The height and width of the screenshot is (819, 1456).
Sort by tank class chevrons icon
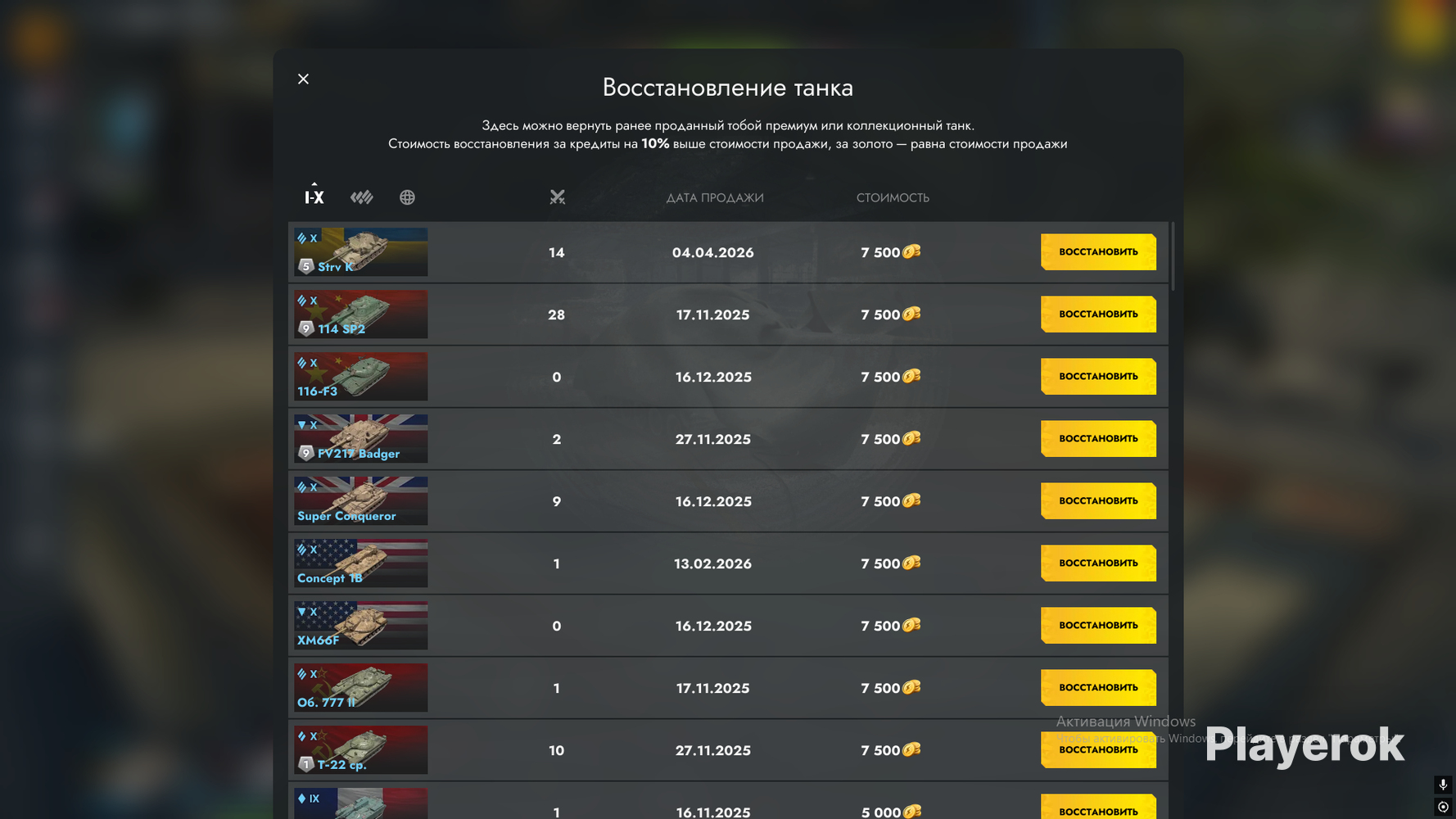coord(361,197)
